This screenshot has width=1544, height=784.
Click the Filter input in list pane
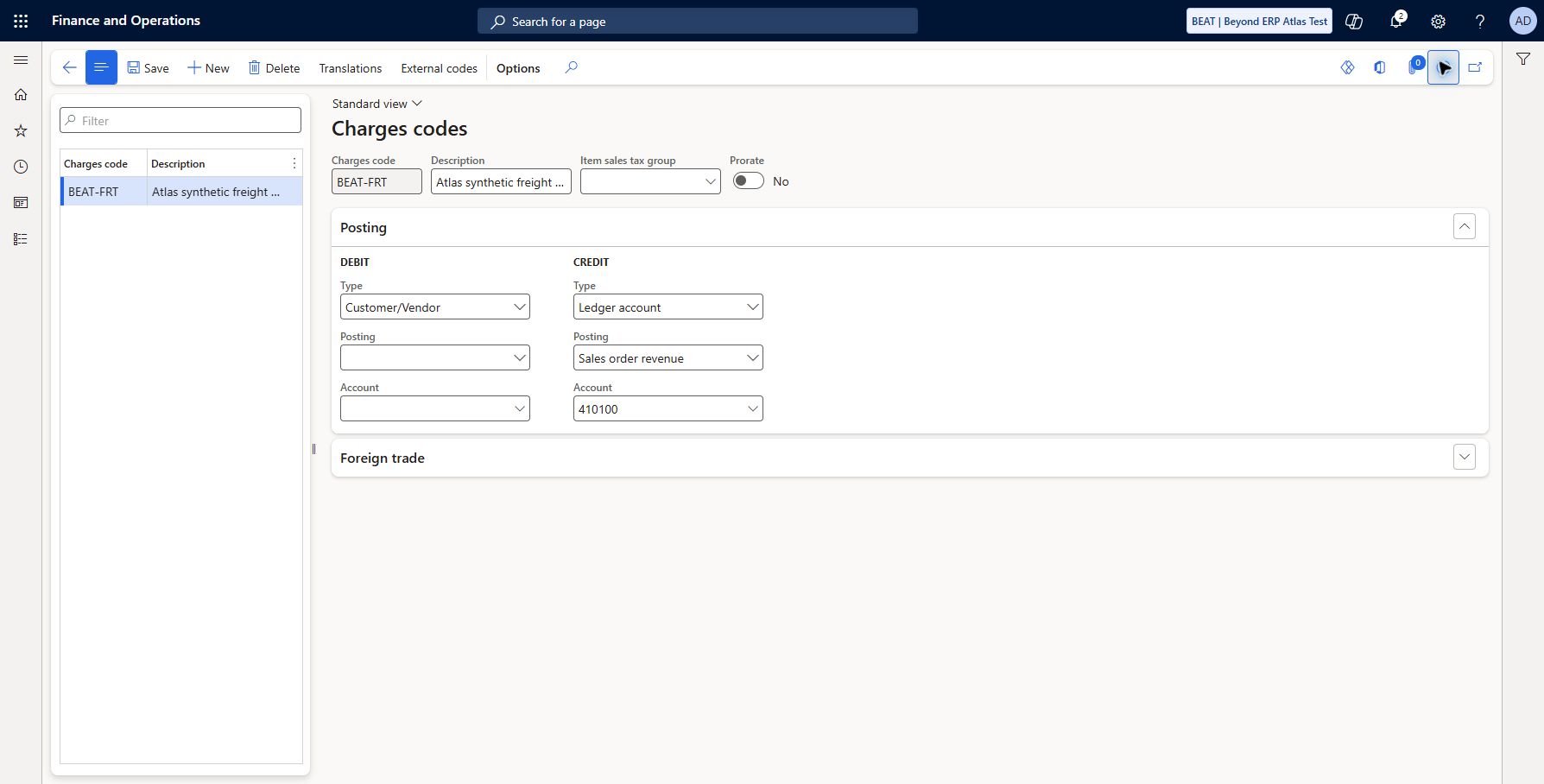click(180, 120)
